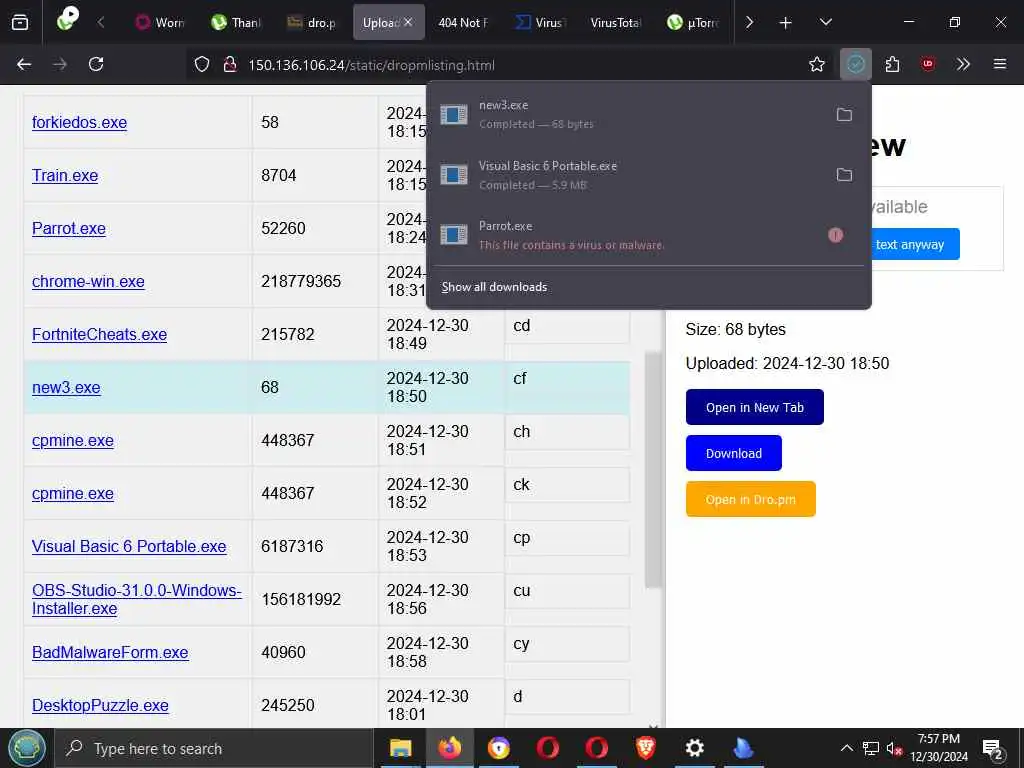Show hidden system tray icons
This screenshot has height=768, width=1024.
(x=846, y=748)
